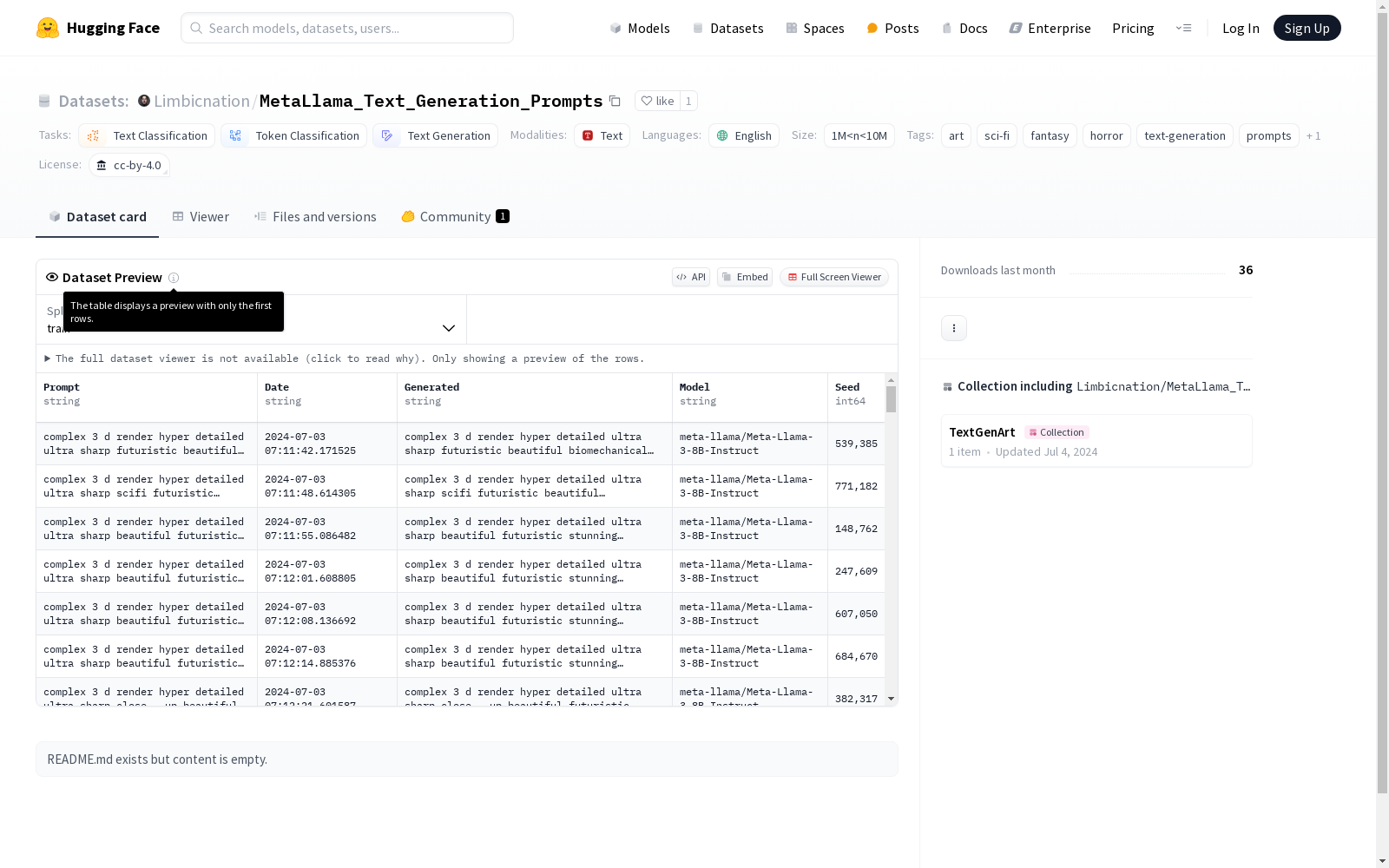Screen dimensions: 1389x868
Task: Expand the full dataset viewer unavailable notice
Action: tap(345, 358)
